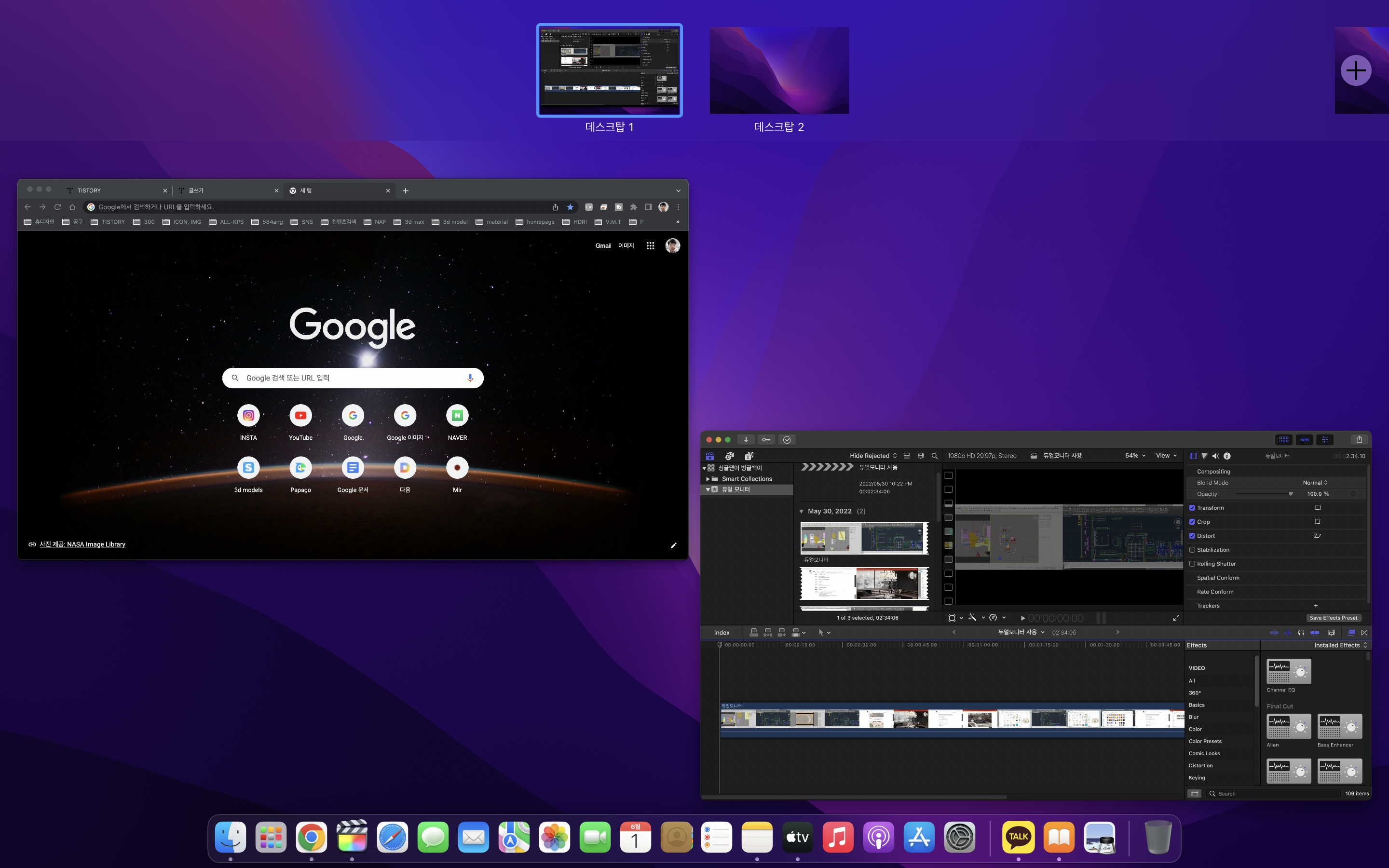The height and width of the screenshot is (868, 1389).
Task: Show Crop onscreen controls icon
Action: pyautogui.click(x=1318, y=521)
